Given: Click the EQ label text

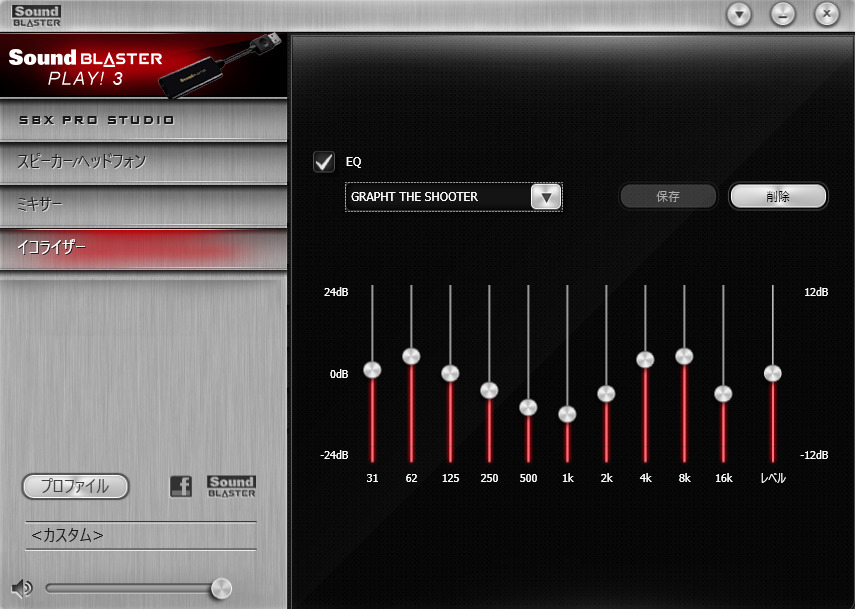Looking at the screenshot, I should click(353, 162).
